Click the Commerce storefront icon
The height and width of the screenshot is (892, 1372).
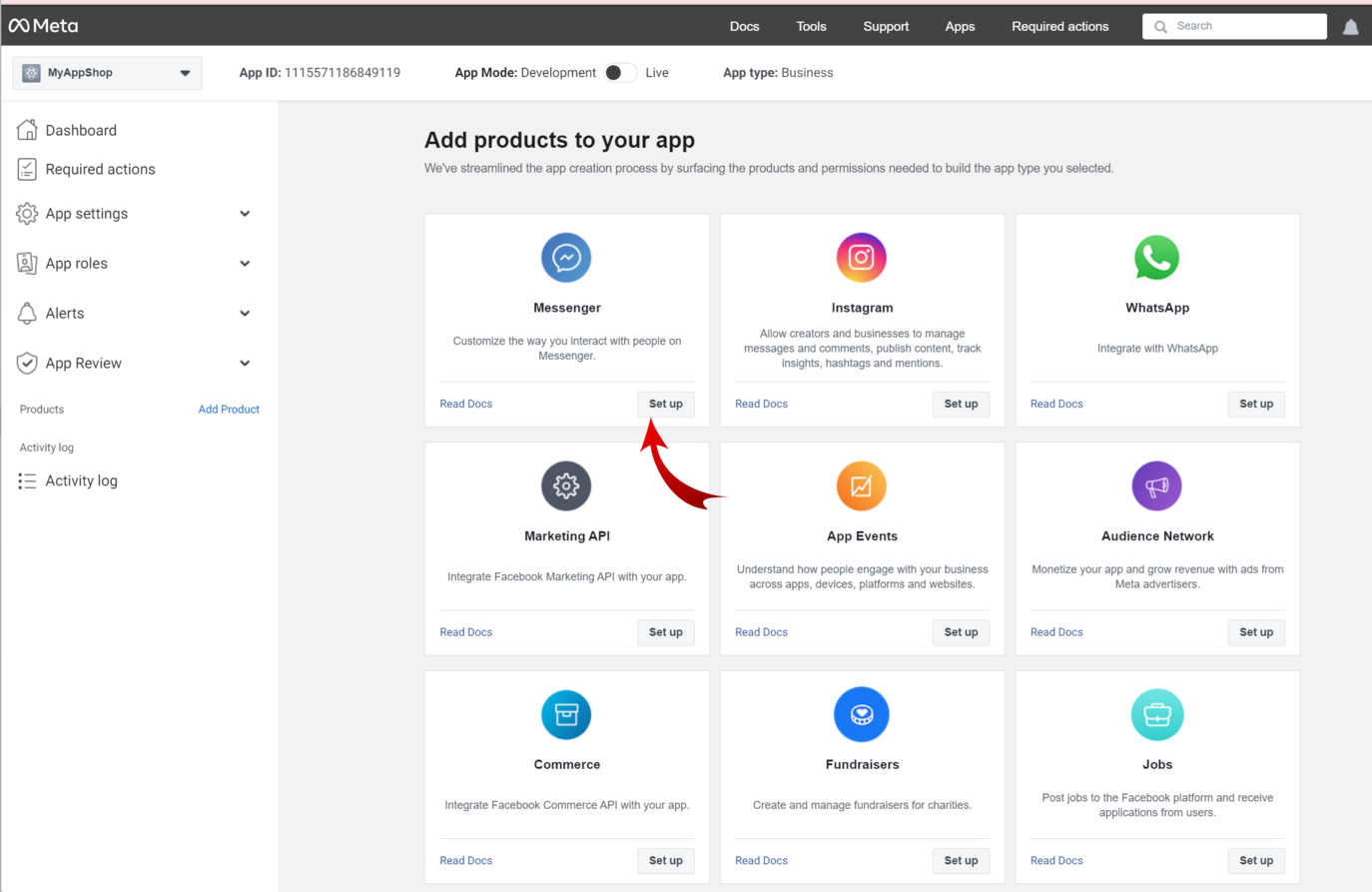pos(566,714)
